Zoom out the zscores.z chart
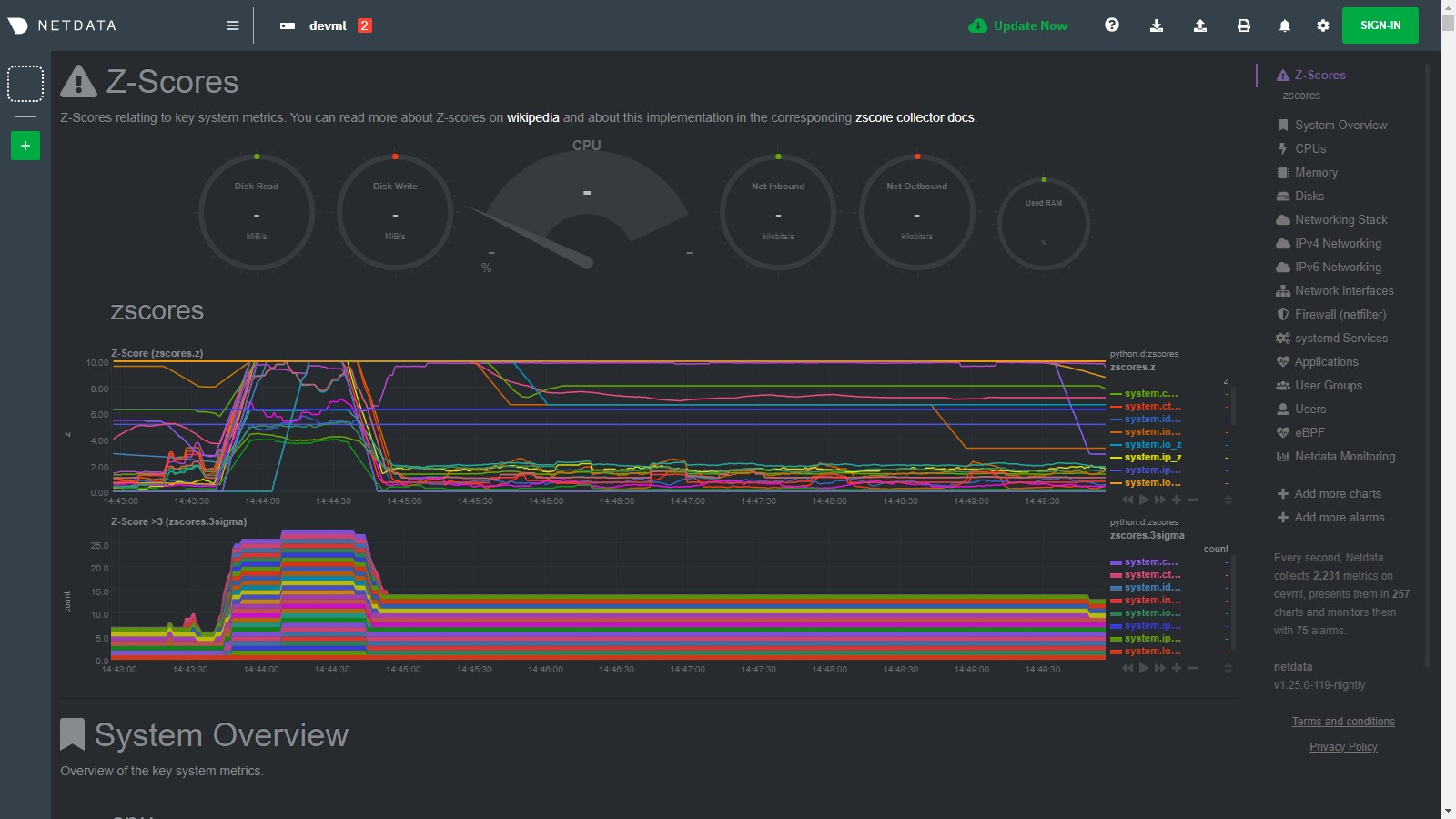Viewport: 1456px width, 819px height. (1193, 500)
